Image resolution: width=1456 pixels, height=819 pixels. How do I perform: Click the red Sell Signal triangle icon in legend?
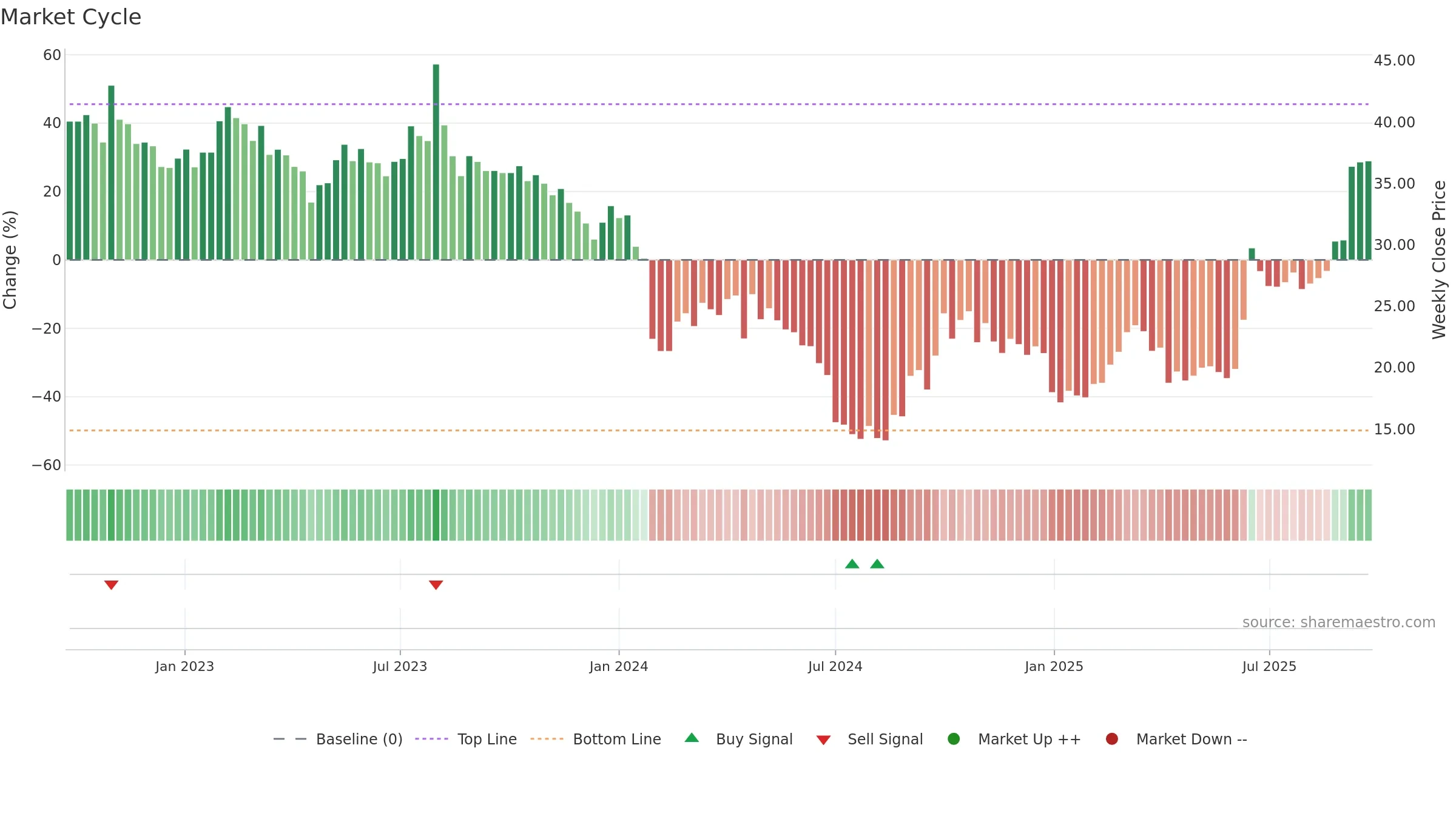(x=823, y=740)
